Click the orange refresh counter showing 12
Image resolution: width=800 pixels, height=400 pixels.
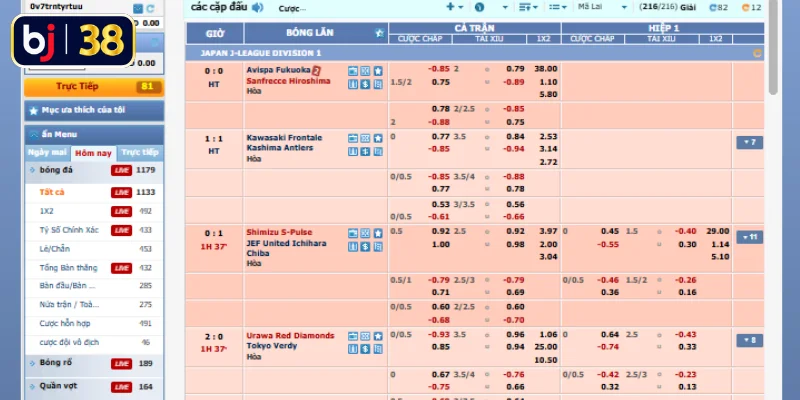click(x=752, y=8)
